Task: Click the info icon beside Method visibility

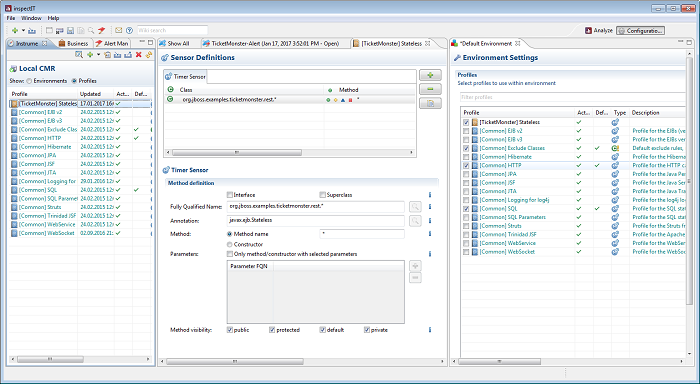Action: click(430, 330)
